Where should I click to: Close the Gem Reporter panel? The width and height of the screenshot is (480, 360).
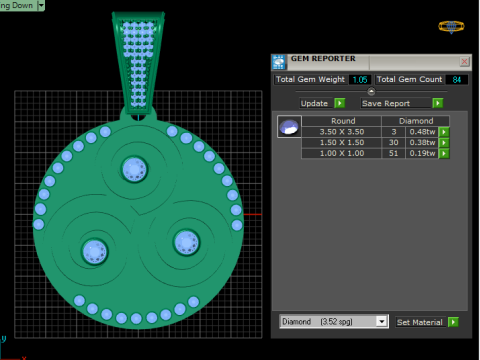tap(464, 61)
